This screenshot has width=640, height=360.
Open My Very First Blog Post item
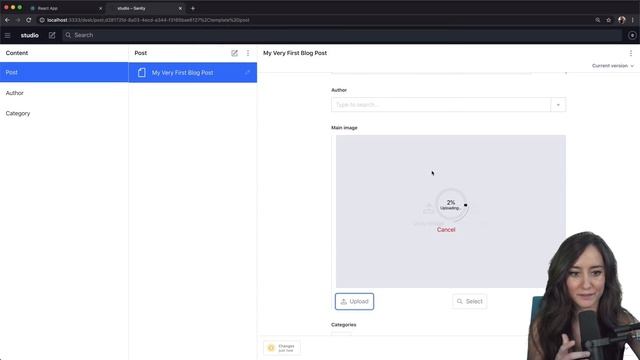(x=193, y=73)
